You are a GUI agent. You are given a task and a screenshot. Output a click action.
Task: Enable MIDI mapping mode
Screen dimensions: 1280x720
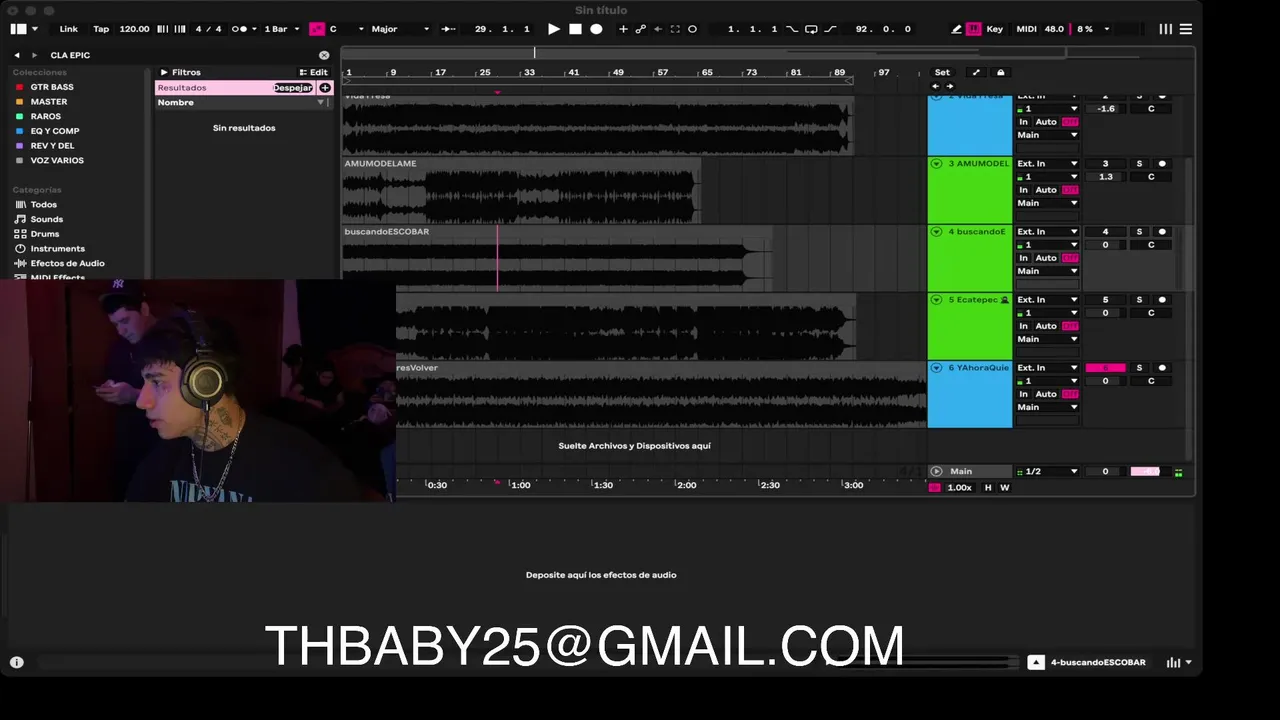[1026, 29]
